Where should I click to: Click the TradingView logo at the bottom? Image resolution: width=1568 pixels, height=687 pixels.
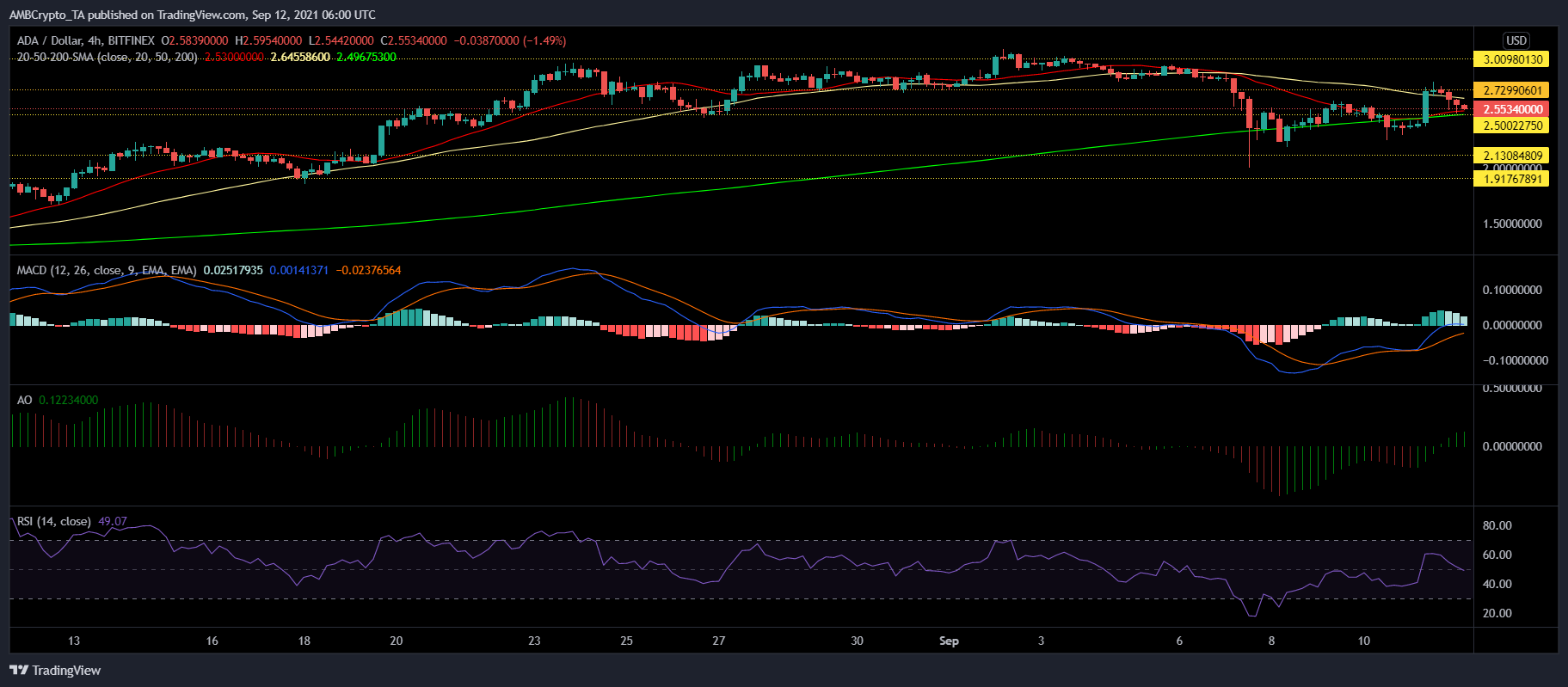click(55, 671)
